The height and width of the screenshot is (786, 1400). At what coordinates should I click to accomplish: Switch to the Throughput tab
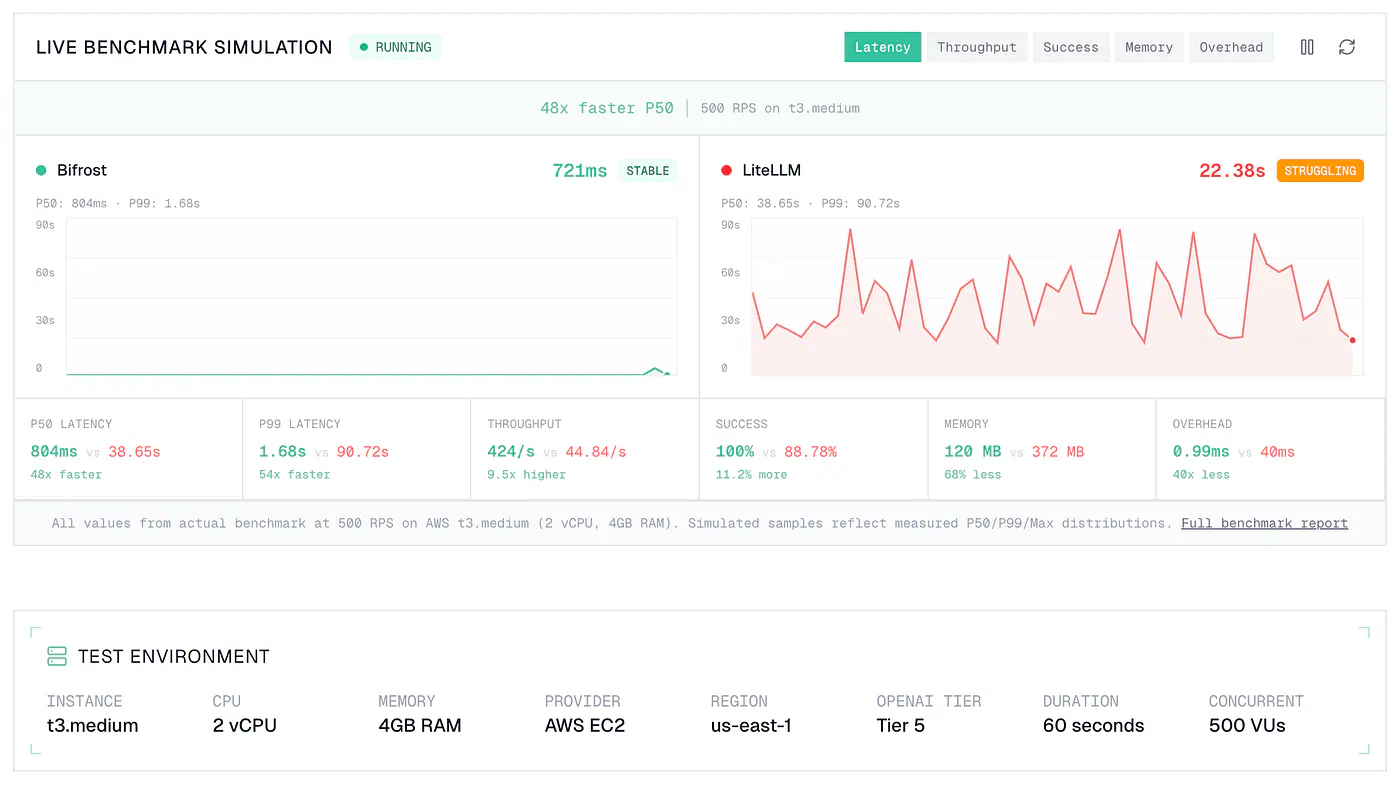point(977,47)
